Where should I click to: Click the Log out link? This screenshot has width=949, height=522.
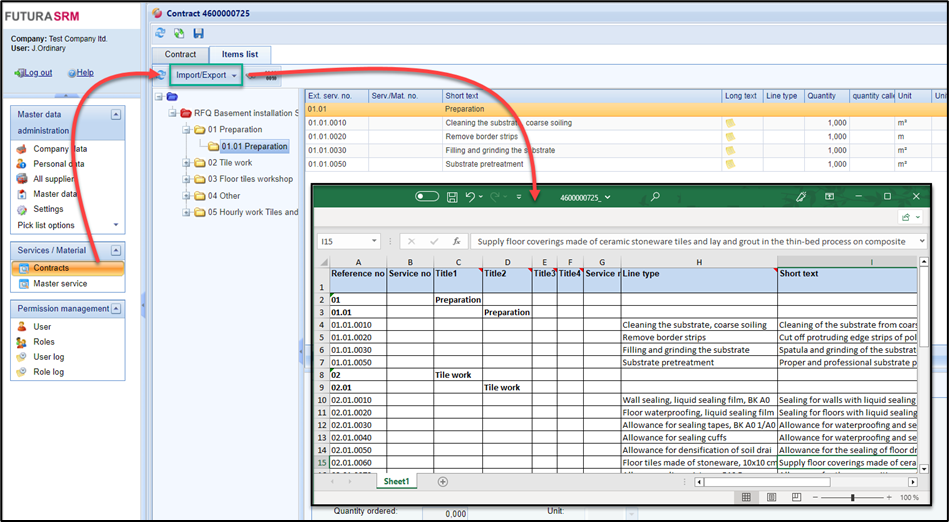click(x=38, y=73)
